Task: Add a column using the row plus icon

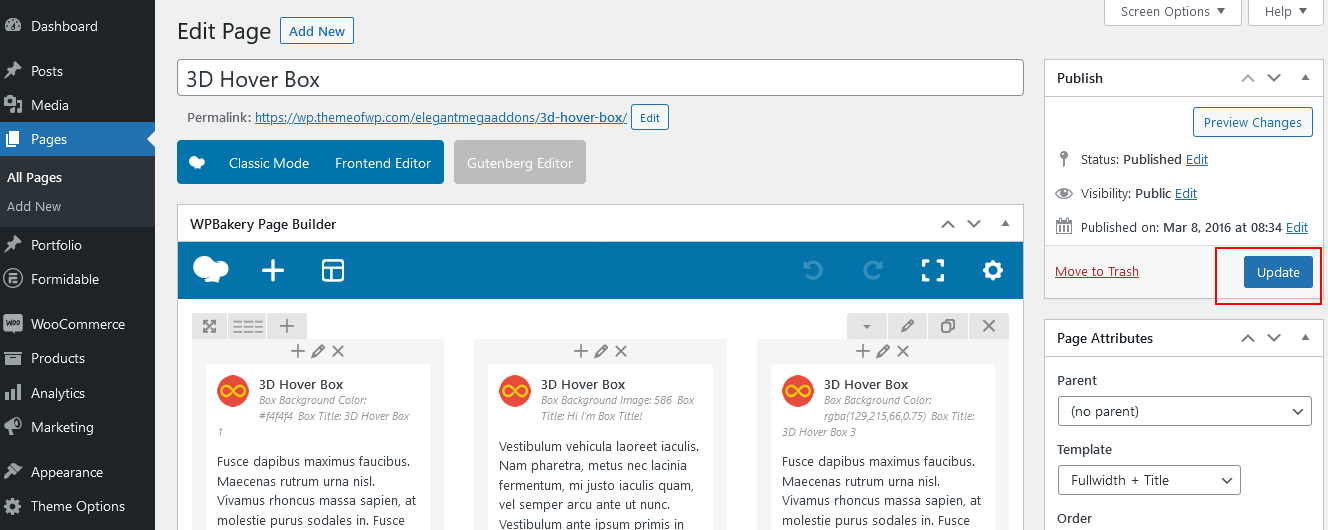Action: (286, 326)
